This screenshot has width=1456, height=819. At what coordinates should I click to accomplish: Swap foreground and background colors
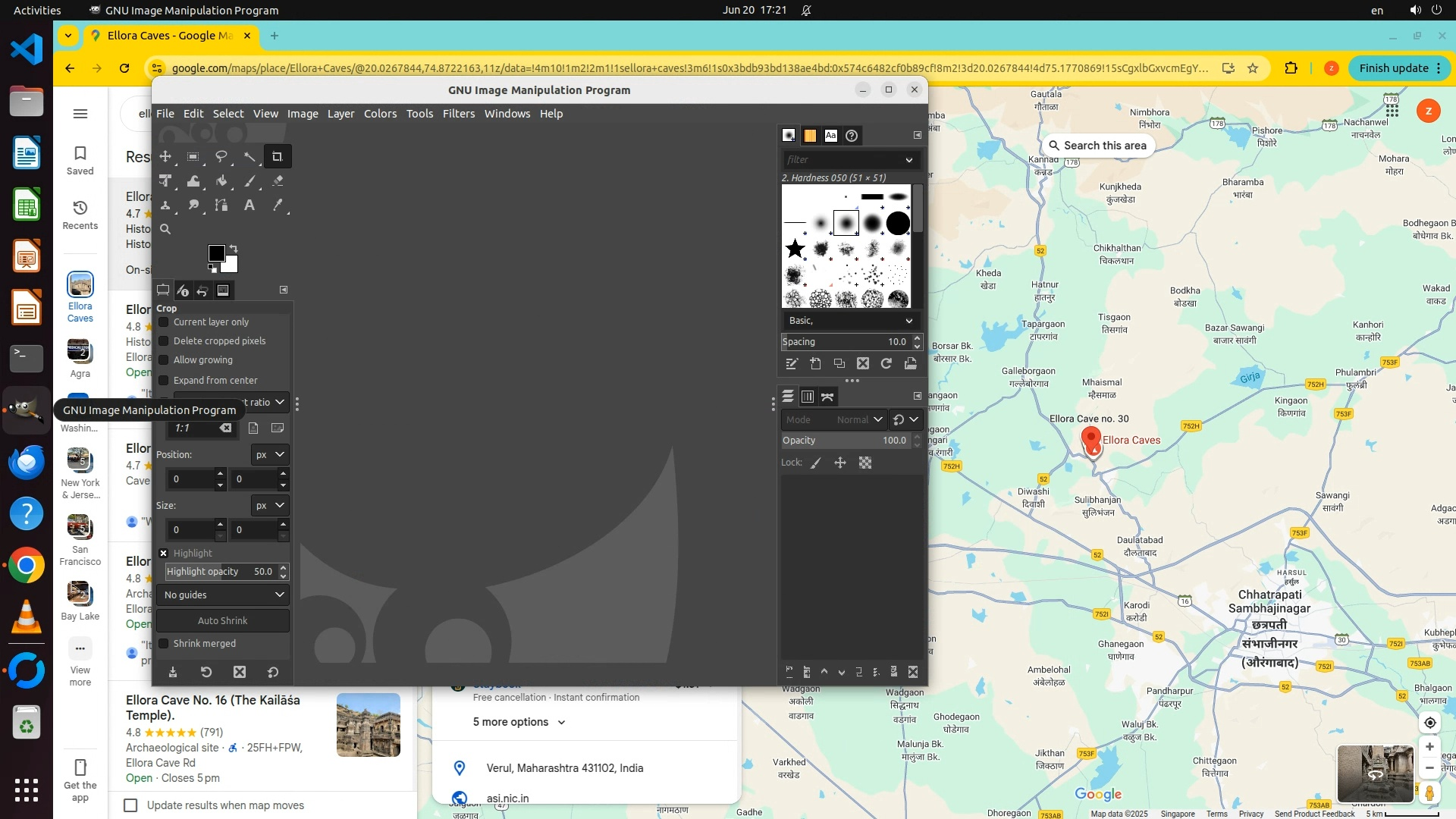click(234, 249)
